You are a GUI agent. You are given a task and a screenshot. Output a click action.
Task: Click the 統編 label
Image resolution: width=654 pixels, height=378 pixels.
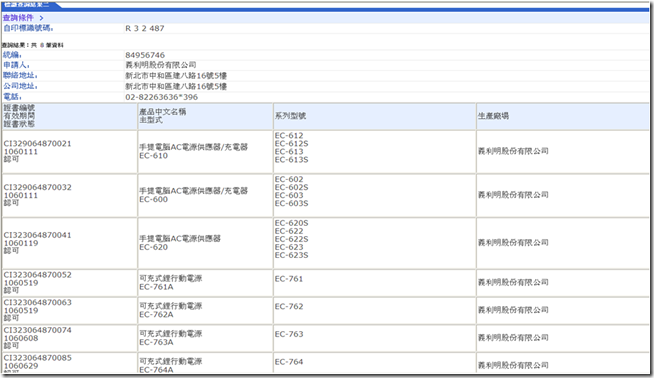(x=12, y=55)
